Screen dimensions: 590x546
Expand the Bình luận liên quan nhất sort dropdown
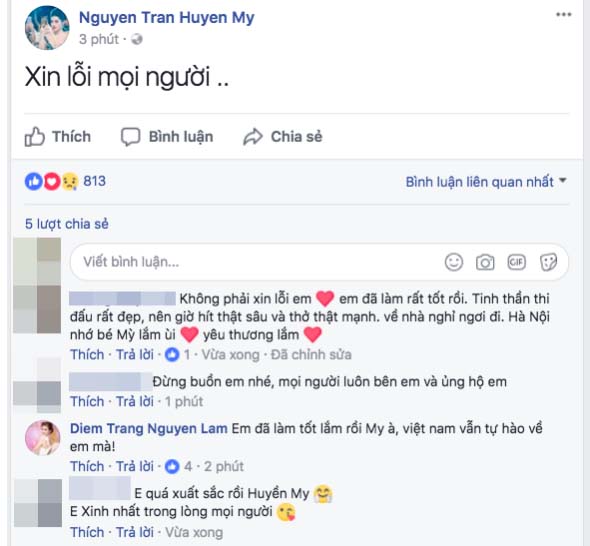click(x=486, y=182)
